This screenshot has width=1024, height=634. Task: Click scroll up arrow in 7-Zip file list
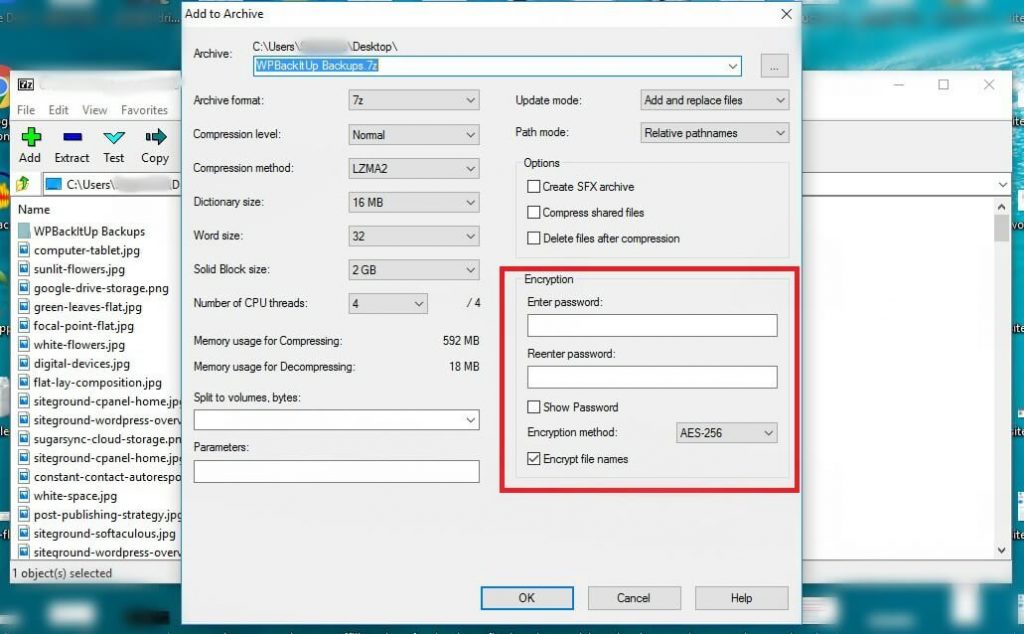pyautogui.click(x=1002, y=206)
